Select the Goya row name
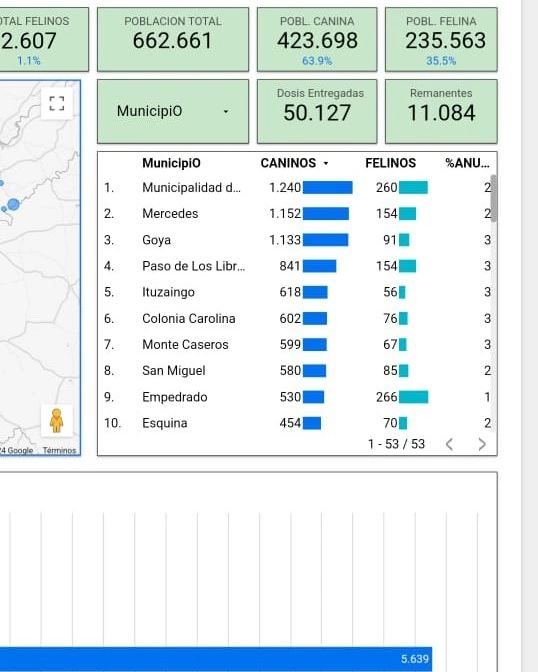This screenshot has width=538, height=672. tap(156, 240)
